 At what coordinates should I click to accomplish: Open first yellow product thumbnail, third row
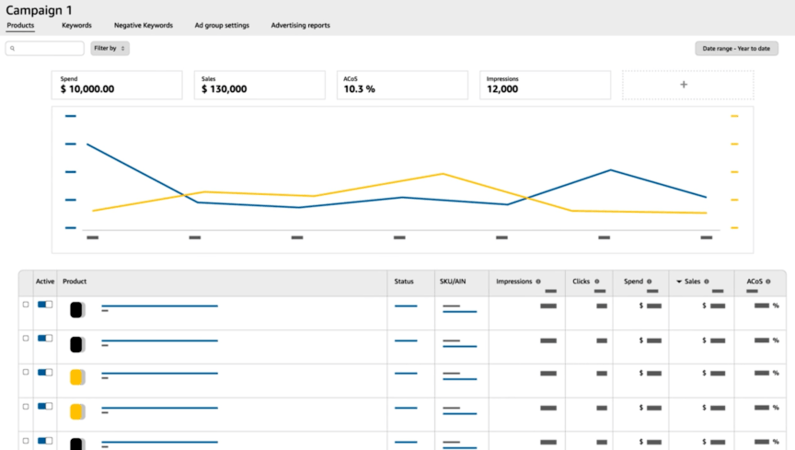click(77, 378)
